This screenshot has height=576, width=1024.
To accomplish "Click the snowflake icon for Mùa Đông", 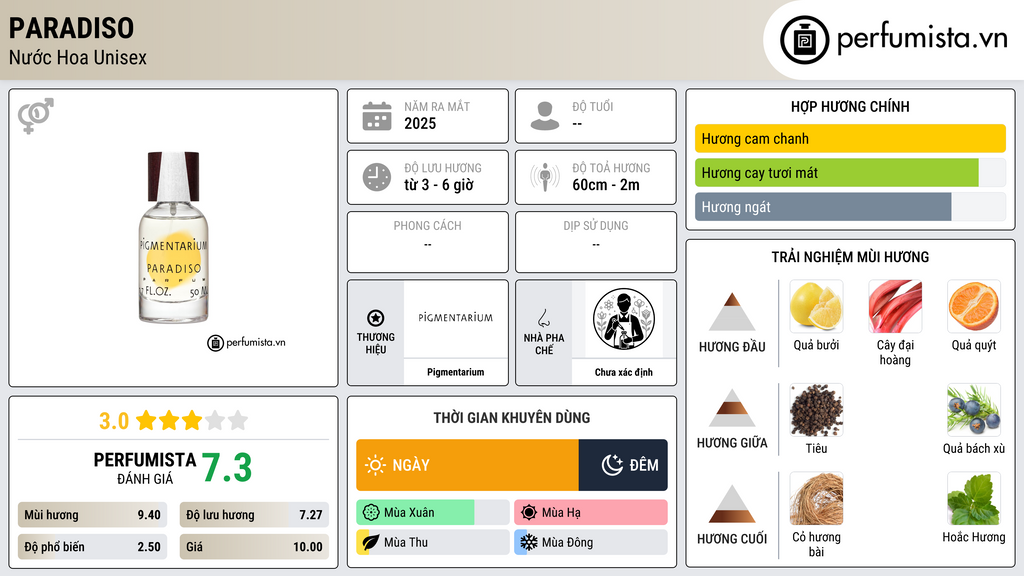I will tap(529, 542).
